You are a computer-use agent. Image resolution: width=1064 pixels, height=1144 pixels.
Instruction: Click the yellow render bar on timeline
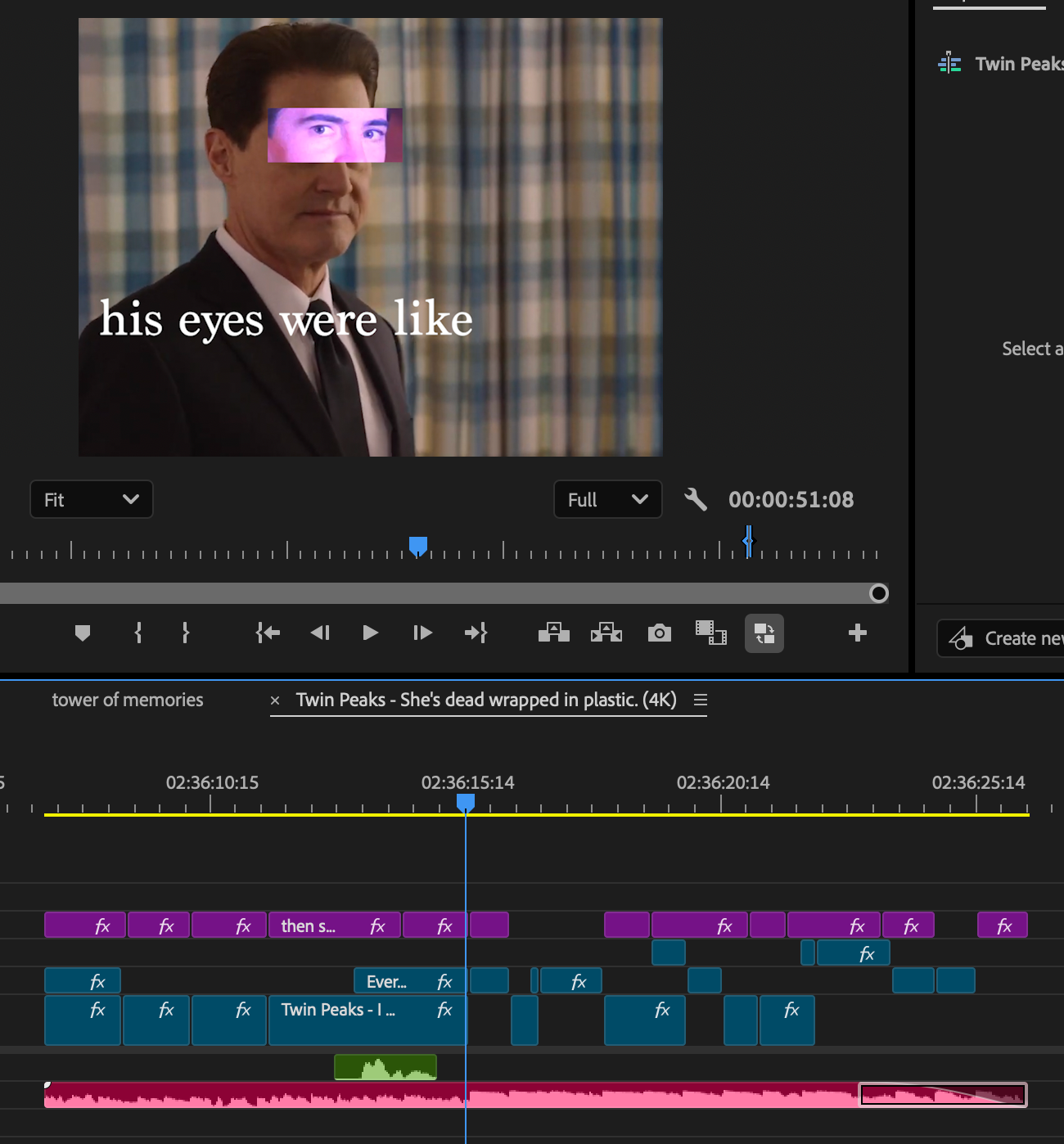(536, 815)
